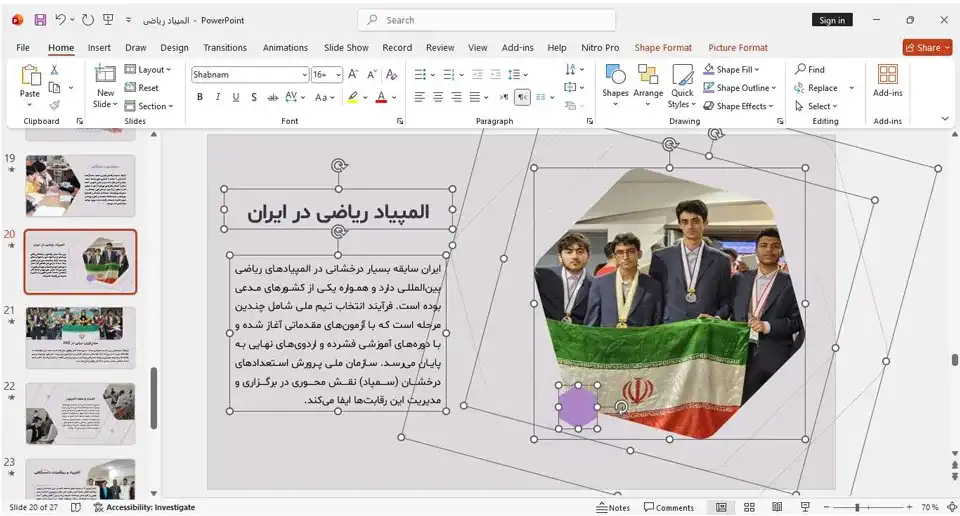
Task: Switch to Normal view
Action: [721, 507]
